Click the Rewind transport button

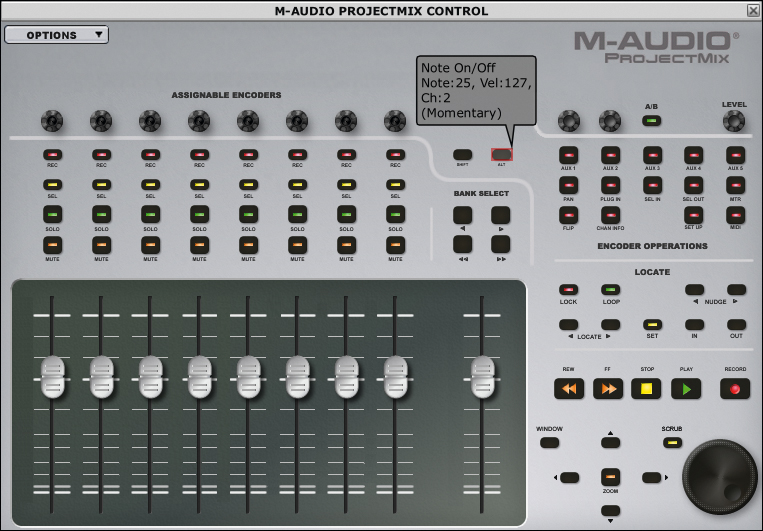click(x=569, y=388)
